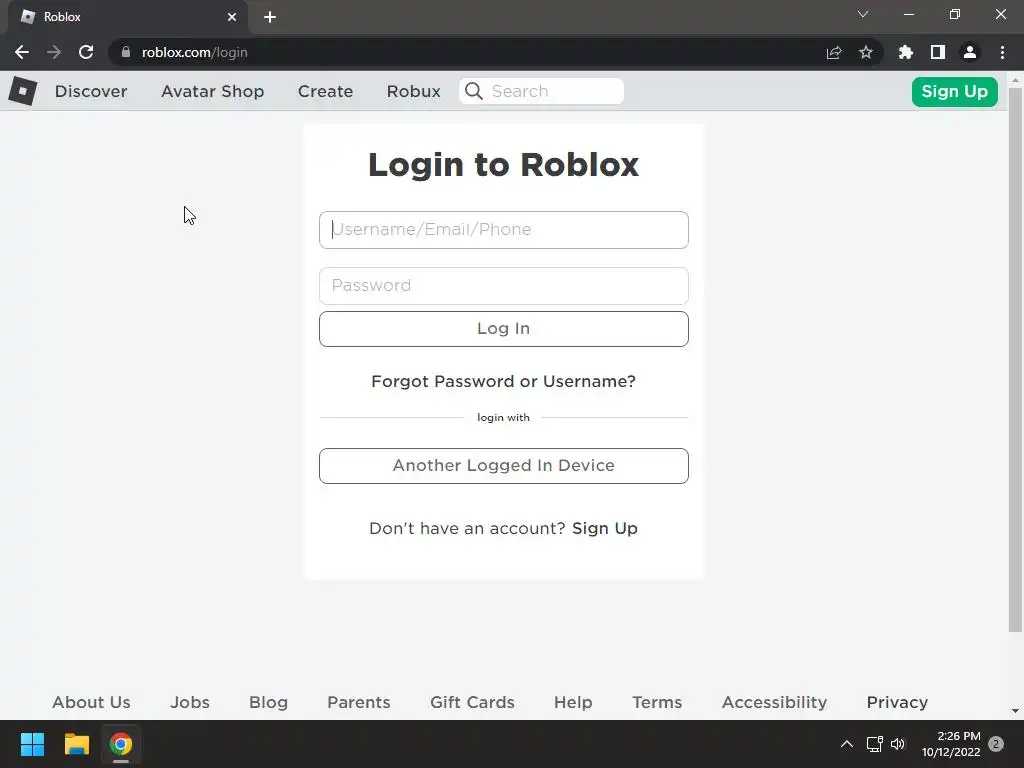Open the tab search chevron in the title bar
This screenshot has height=768, width=1024.
(x=863, y=14)
